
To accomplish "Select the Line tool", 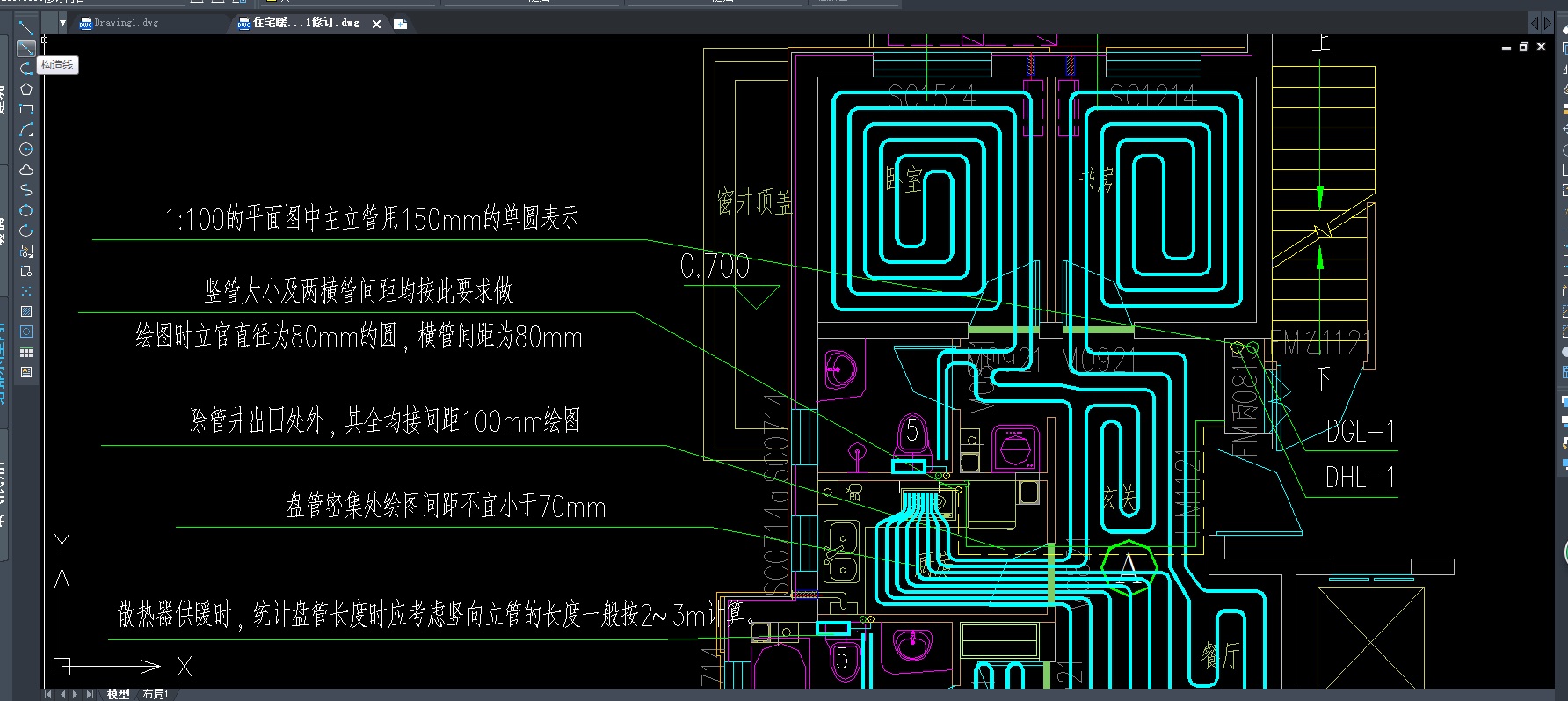I will (25, 28).
